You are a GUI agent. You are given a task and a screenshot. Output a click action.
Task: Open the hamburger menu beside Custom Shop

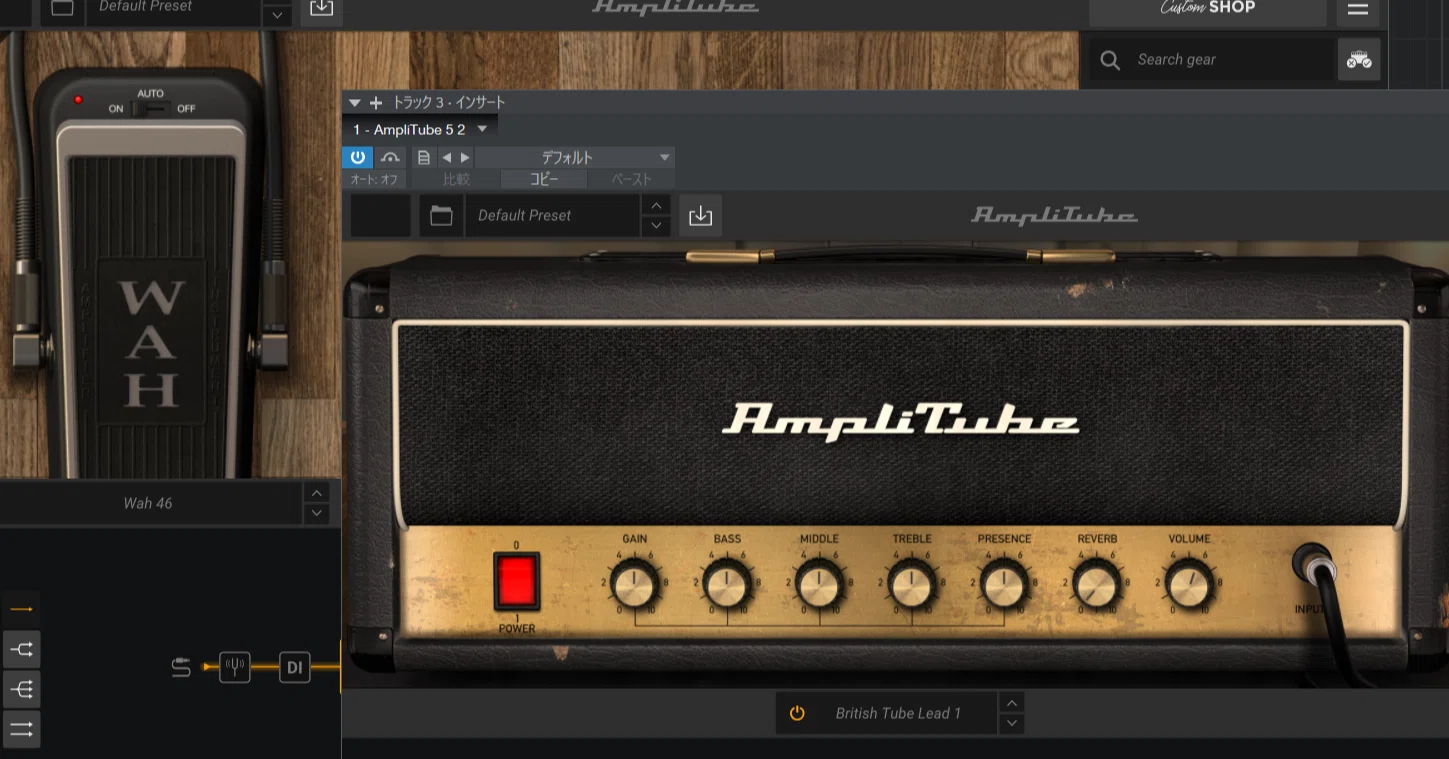coord(1357,9)
